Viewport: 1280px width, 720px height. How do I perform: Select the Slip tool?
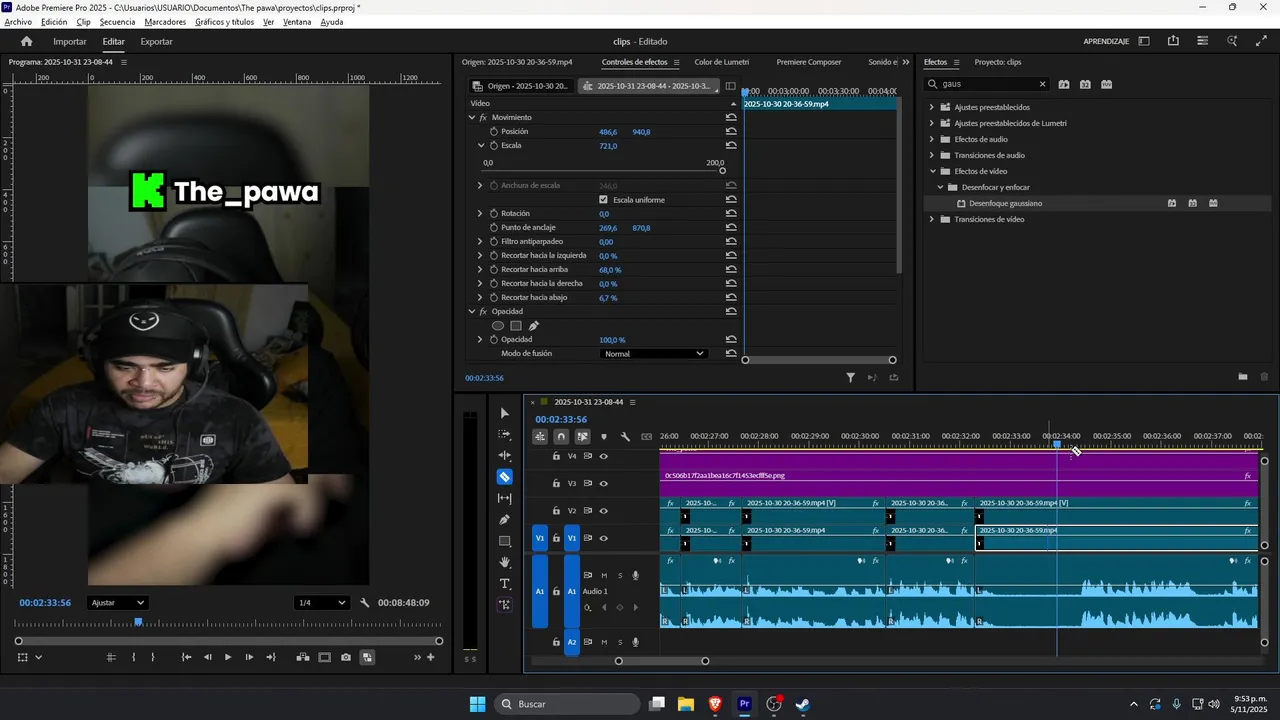click(x=504, y=498)
